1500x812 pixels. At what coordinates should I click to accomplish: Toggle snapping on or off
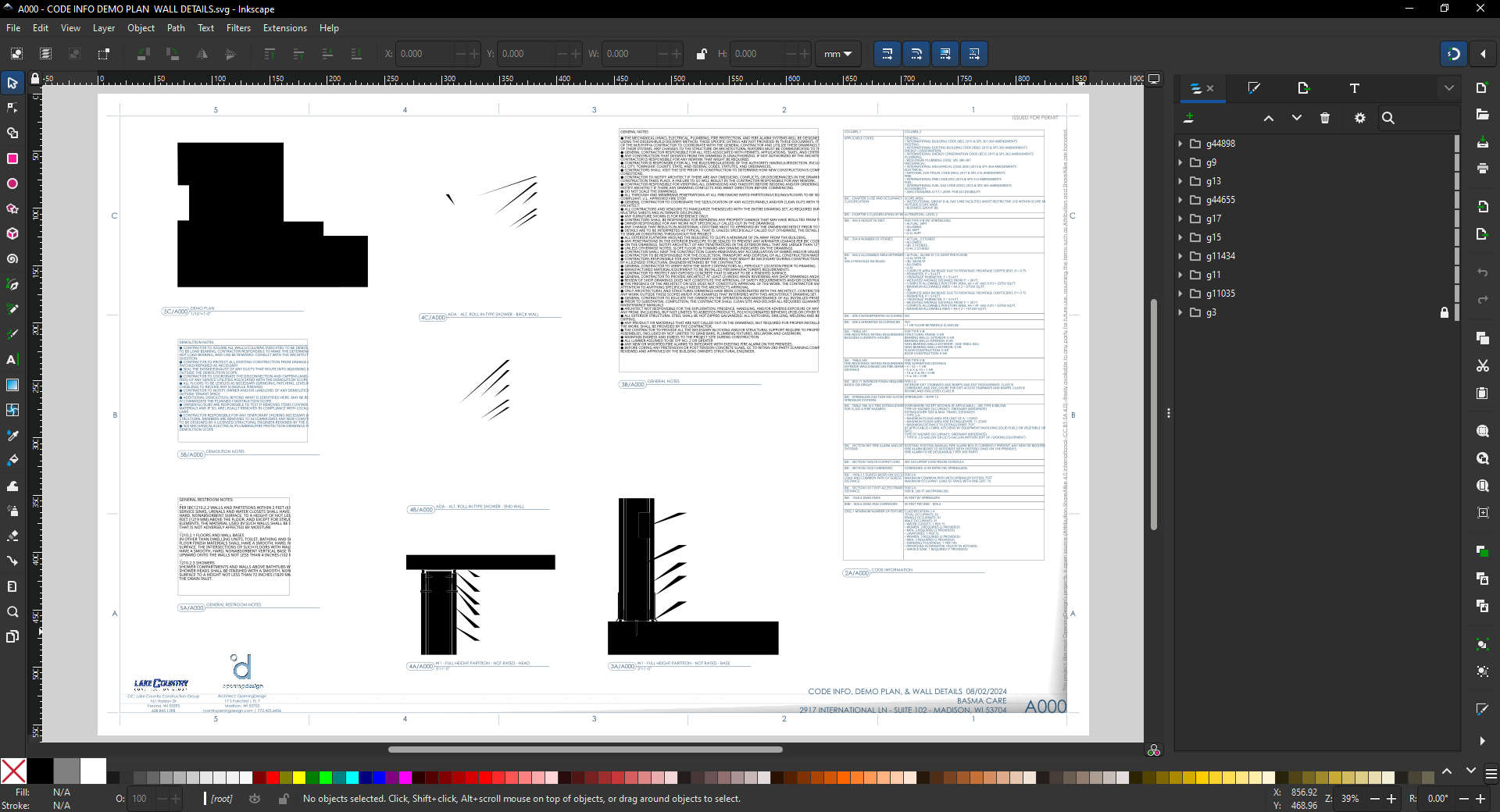(1453, 54)
